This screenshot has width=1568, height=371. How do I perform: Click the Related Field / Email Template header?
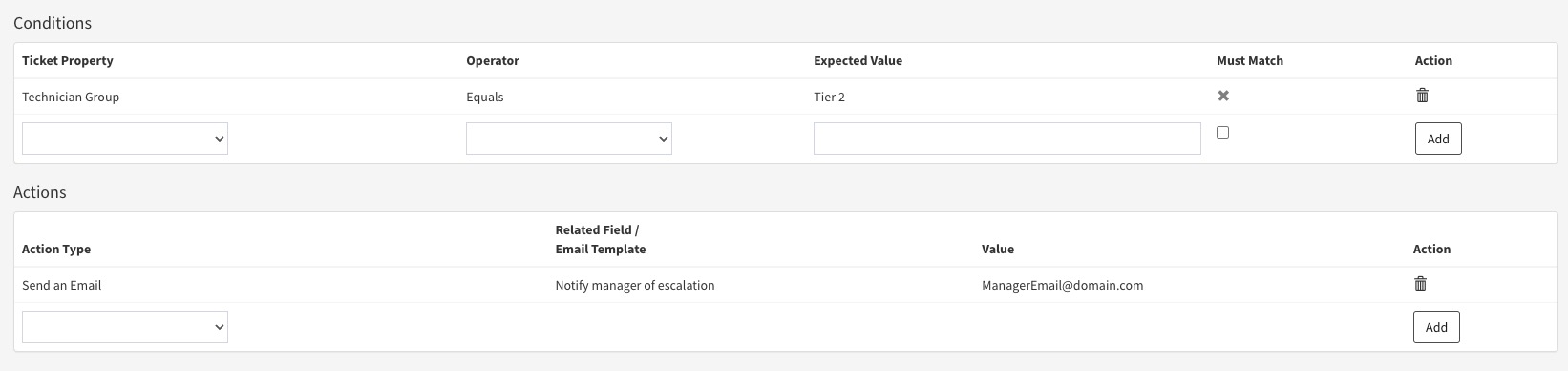(601, 239)
